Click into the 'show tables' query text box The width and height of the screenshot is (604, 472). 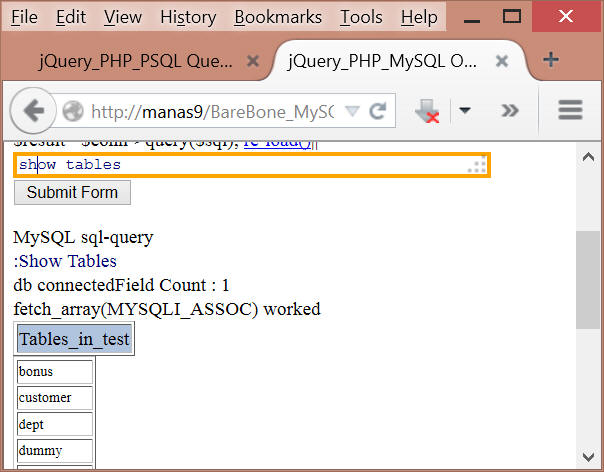250,165
